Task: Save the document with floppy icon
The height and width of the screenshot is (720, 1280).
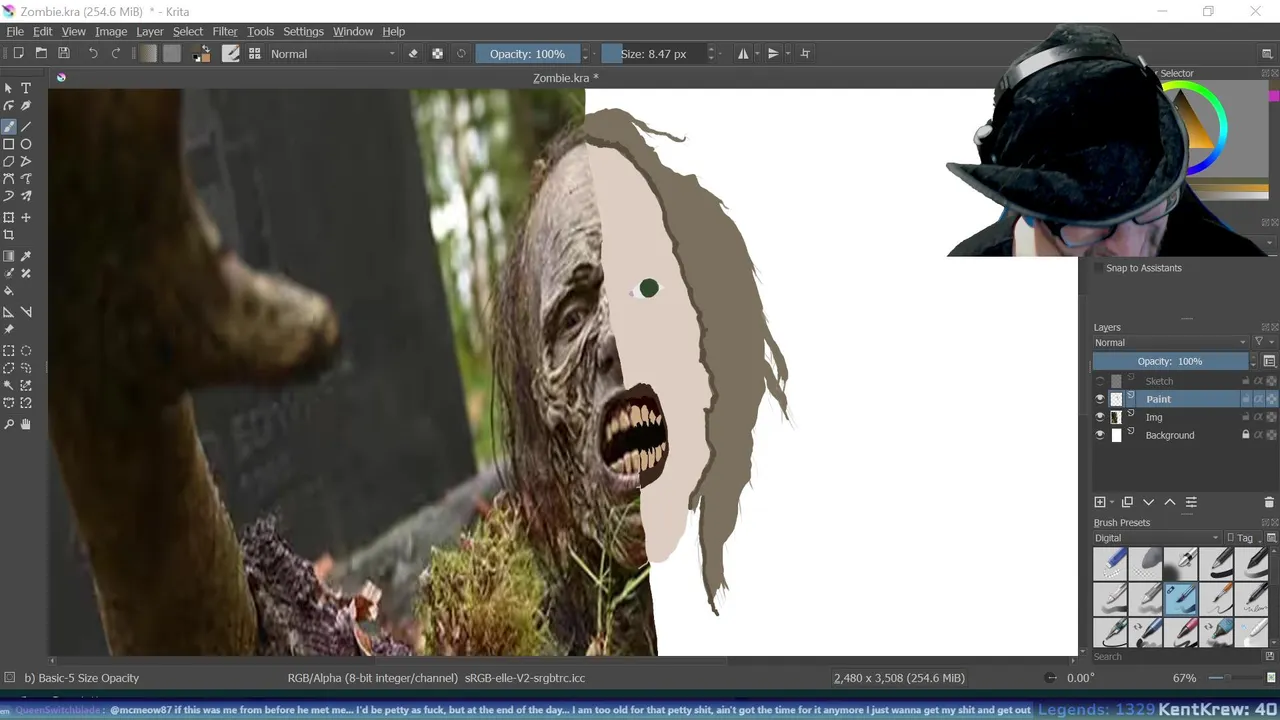Action: pyautogui.click(x=64, y=53)
